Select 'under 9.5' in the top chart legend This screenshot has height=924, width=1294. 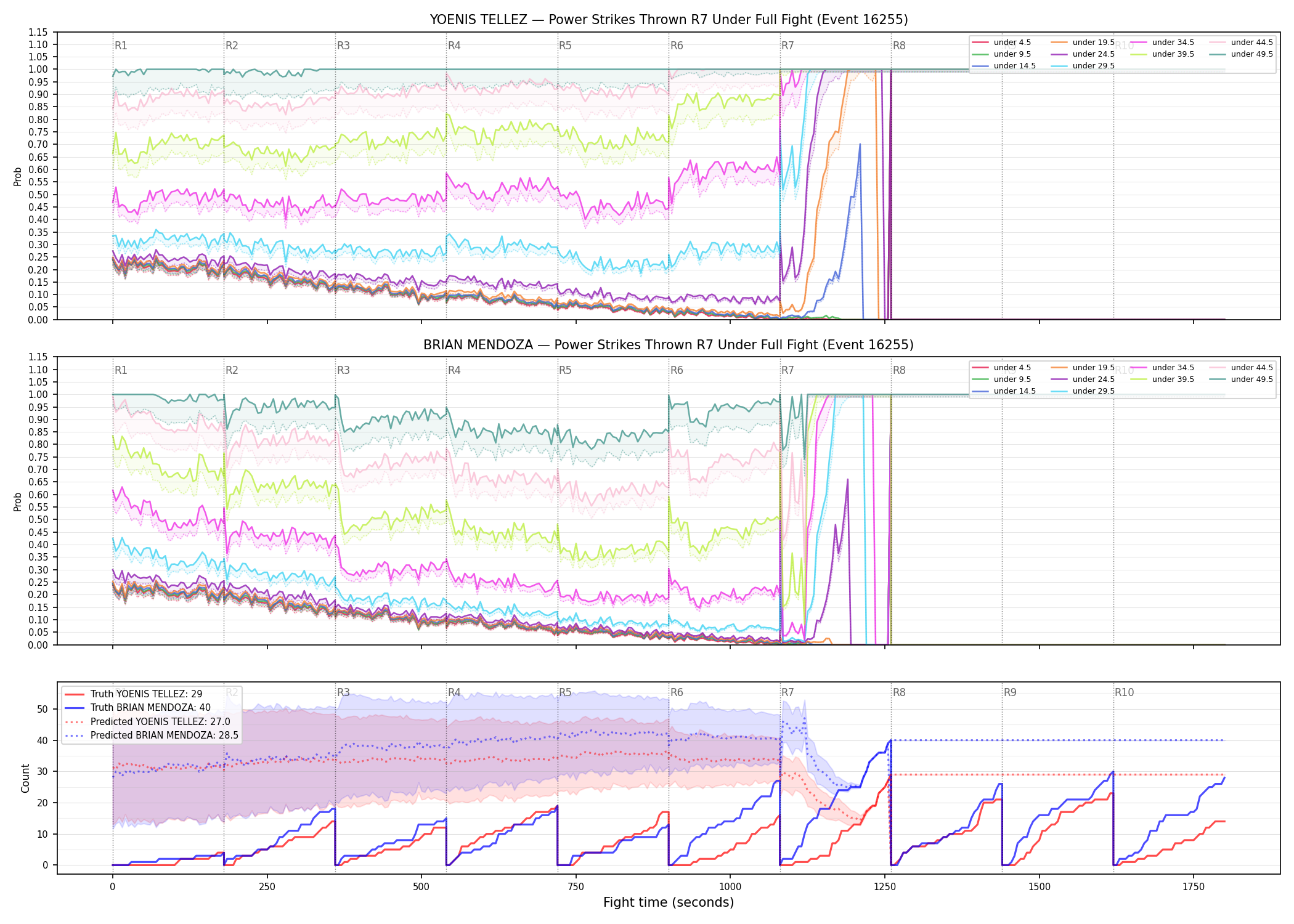click(x=1001, y=54)
